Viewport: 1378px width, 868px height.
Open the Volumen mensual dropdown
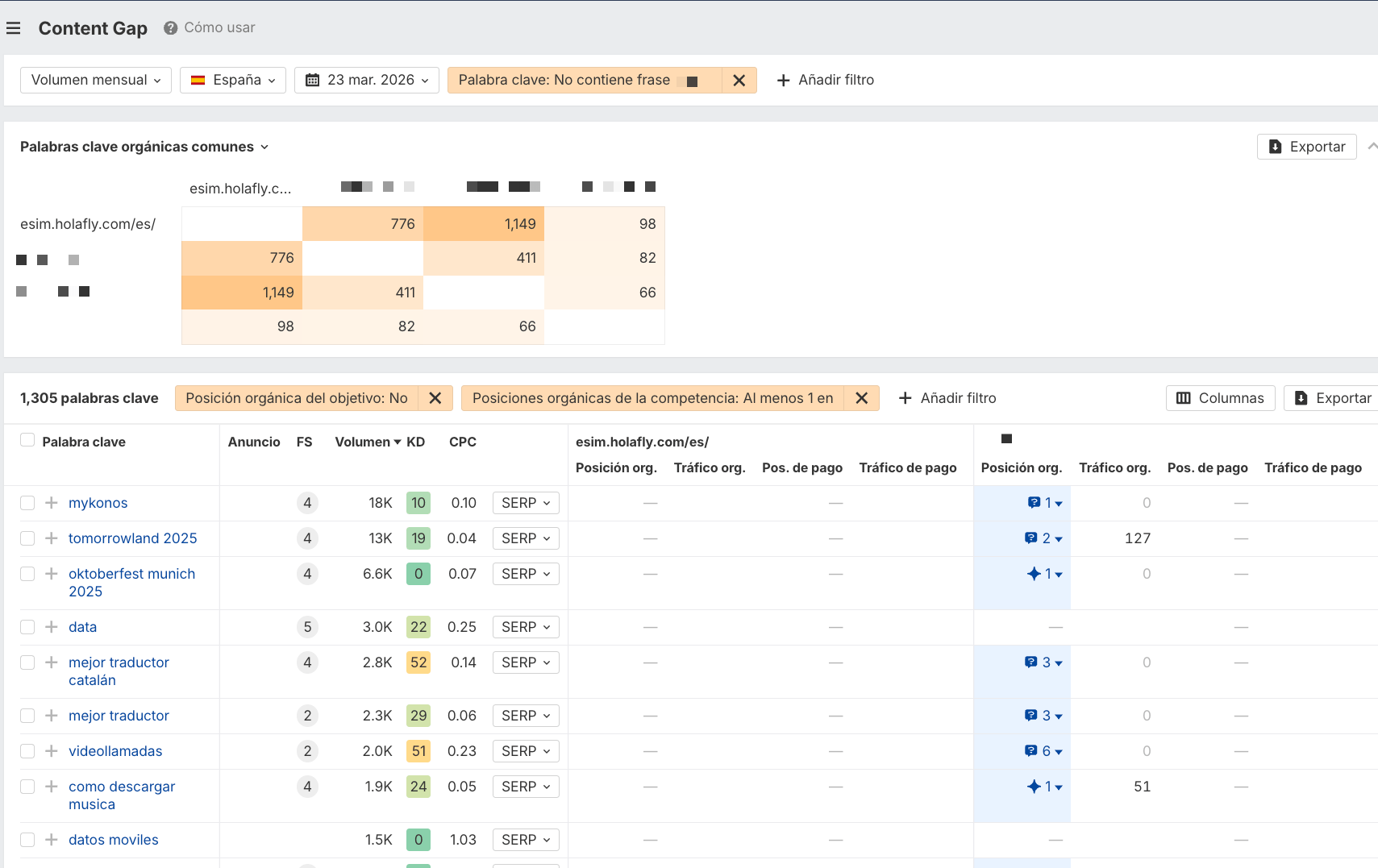95,80
